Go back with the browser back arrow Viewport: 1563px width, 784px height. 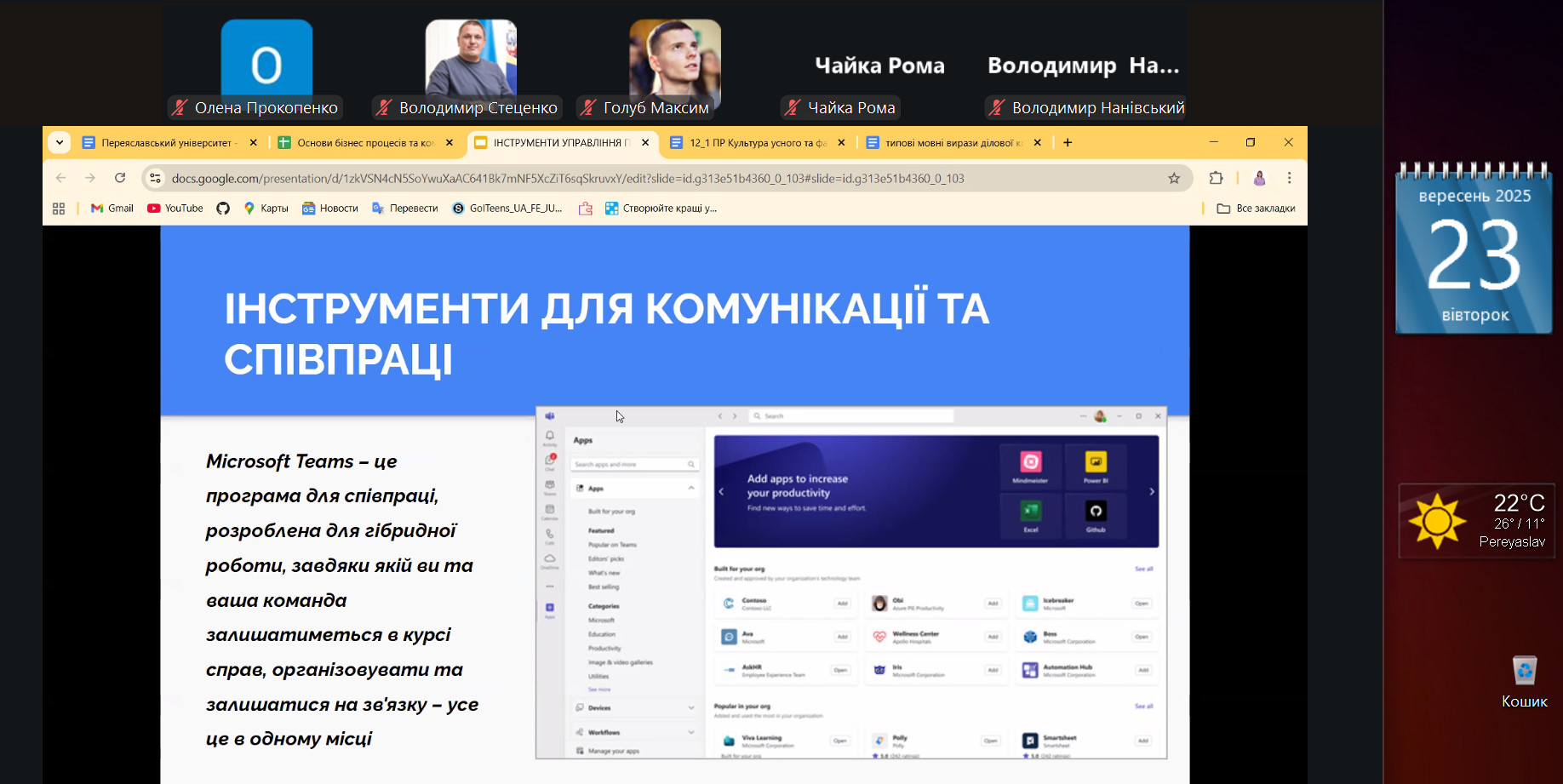(60, 178)
